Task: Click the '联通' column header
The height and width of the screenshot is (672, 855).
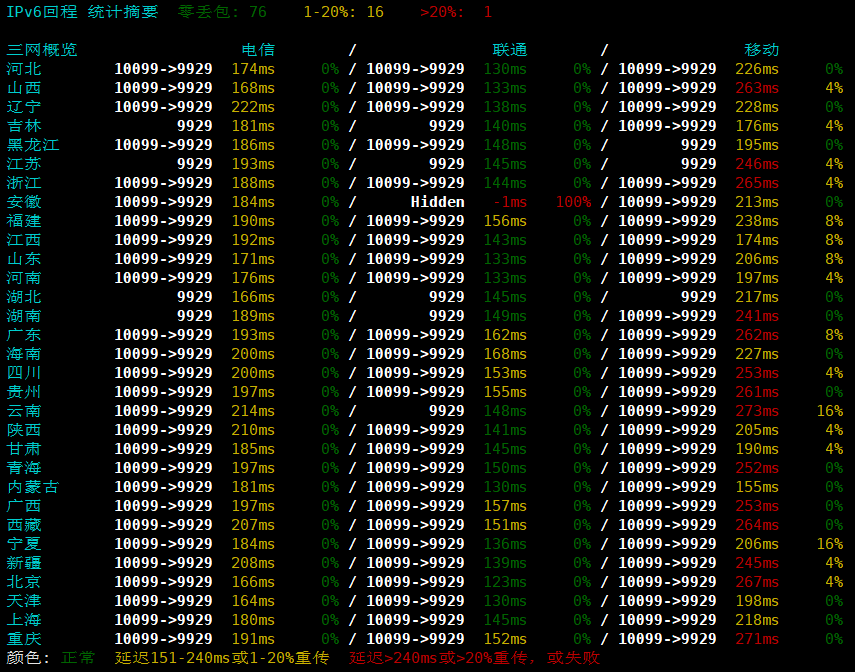Action: click(510, 50)
